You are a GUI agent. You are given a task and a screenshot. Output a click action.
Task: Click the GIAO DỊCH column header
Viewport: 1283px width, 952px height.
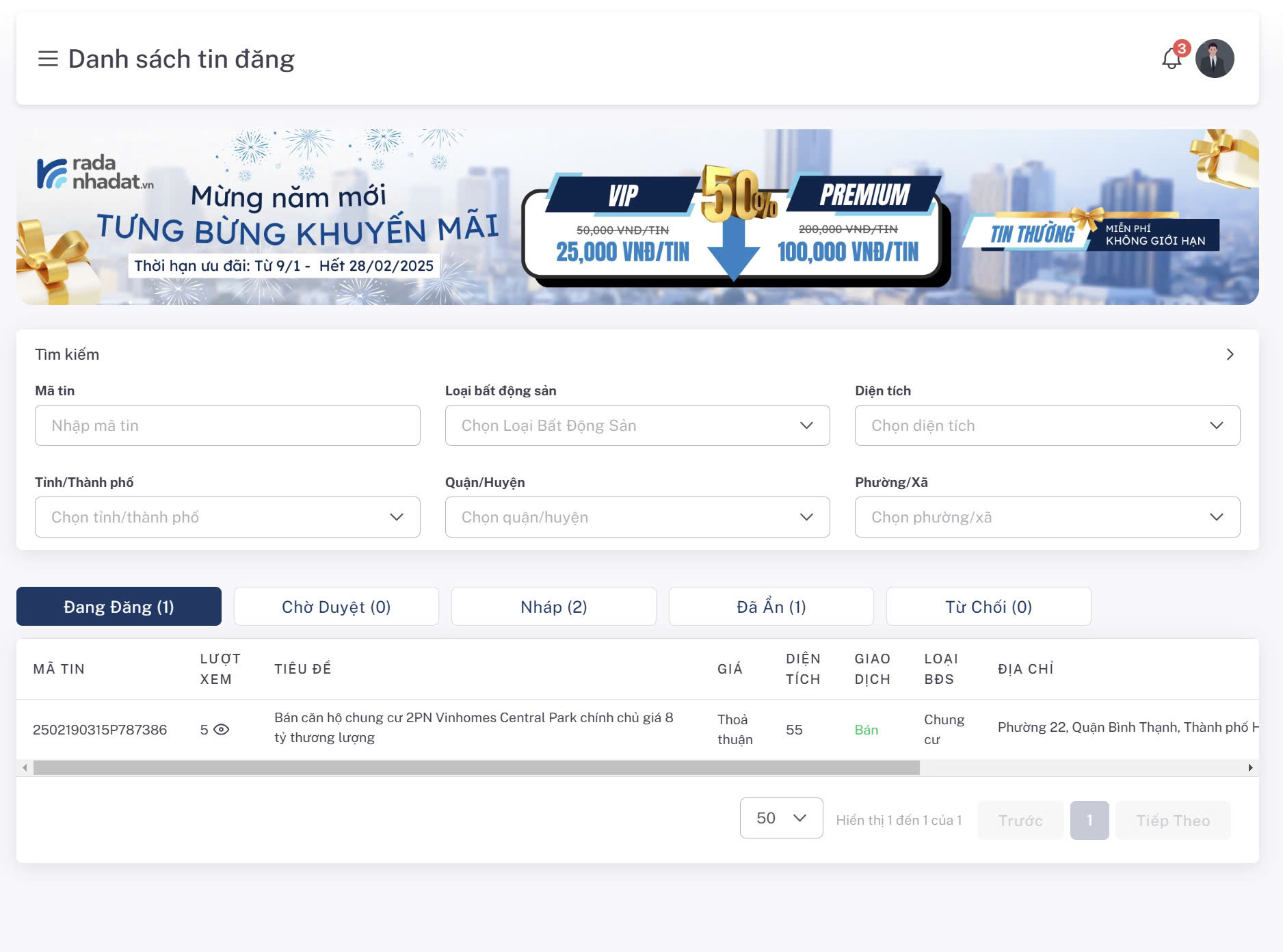(873, 669)
